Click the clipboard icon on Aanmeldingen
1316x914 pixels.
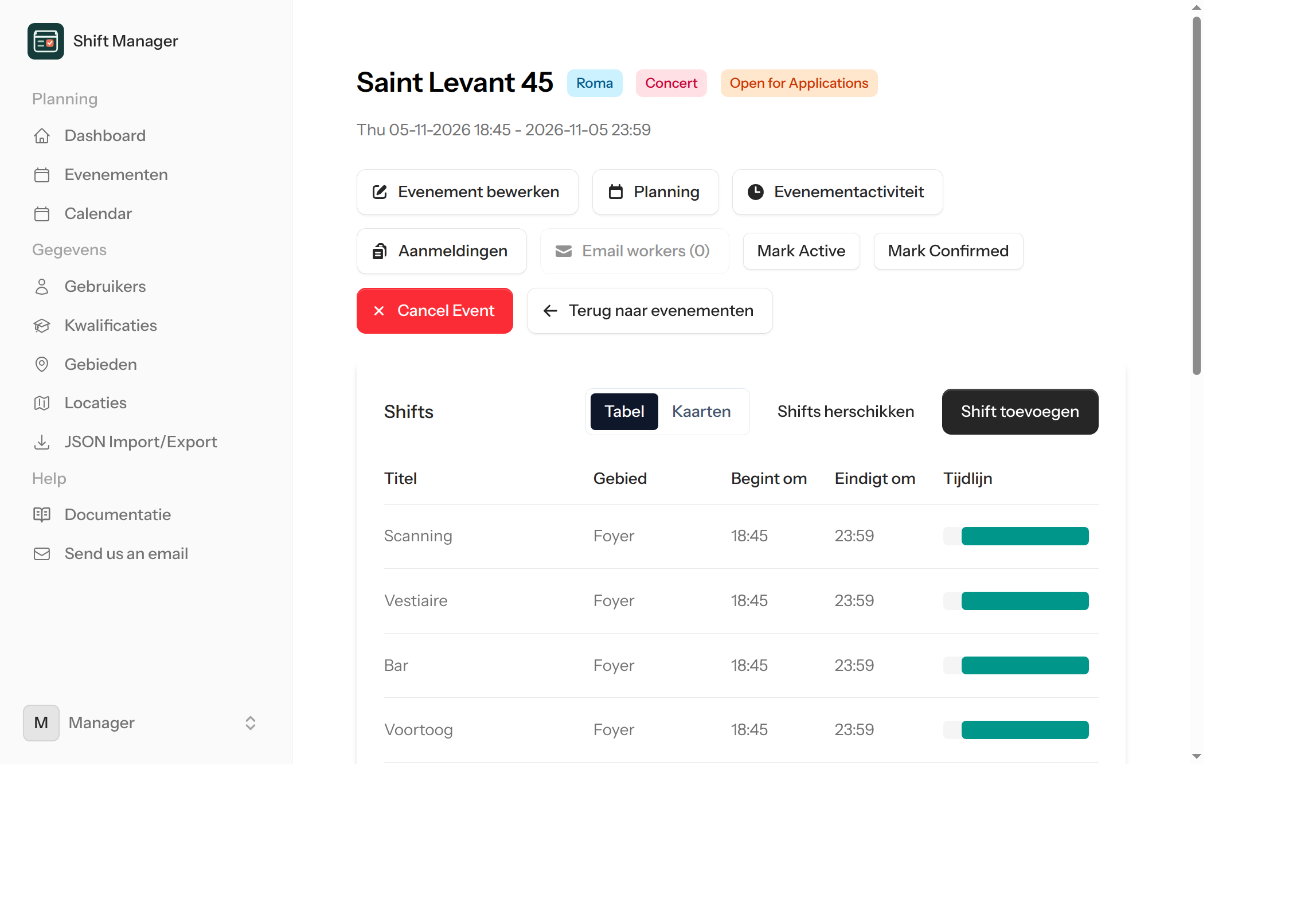pos(380,251)
